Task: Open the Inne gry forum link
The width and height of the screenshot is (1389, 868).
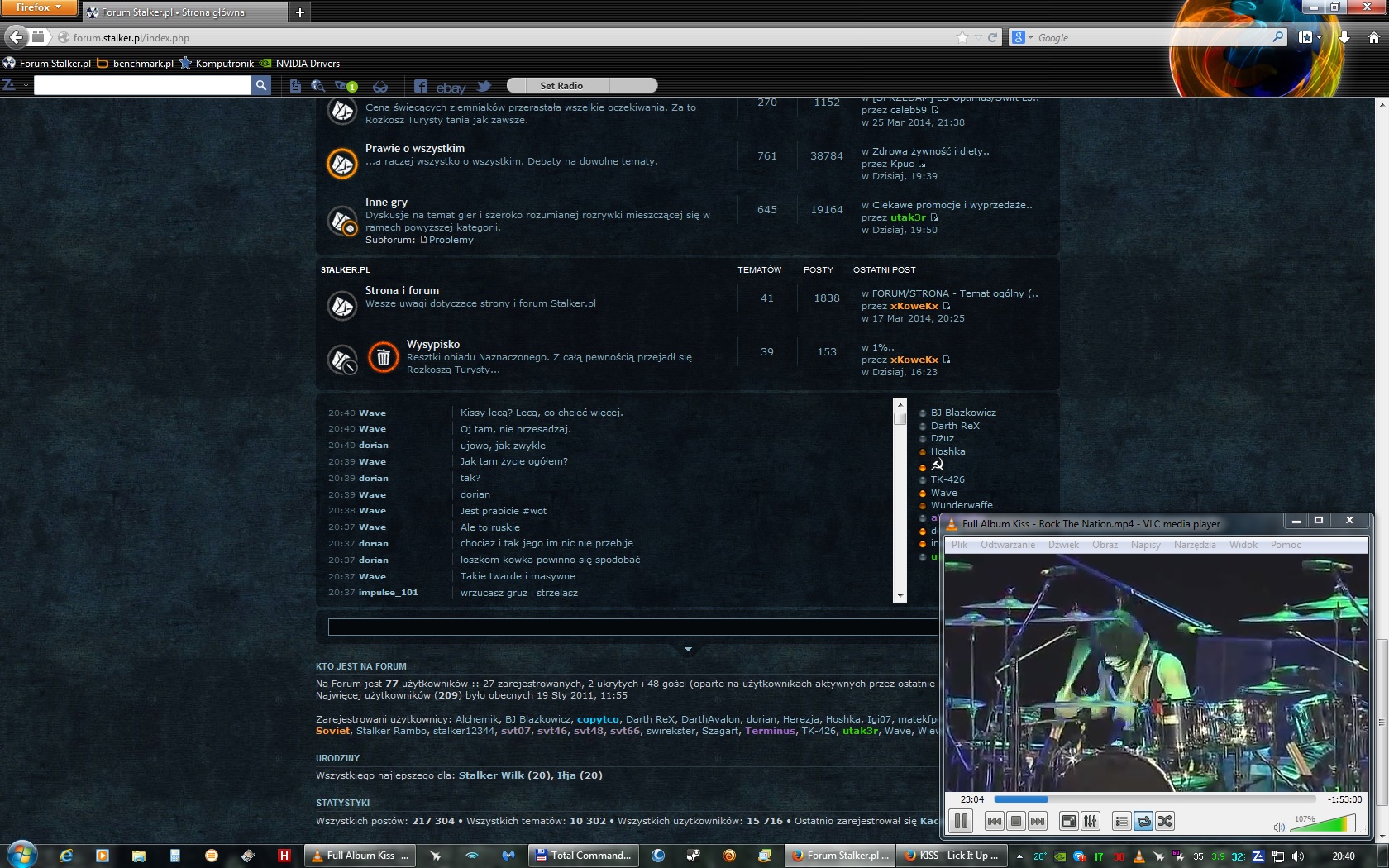Action: pyautogui.click(x=386, y=202)
